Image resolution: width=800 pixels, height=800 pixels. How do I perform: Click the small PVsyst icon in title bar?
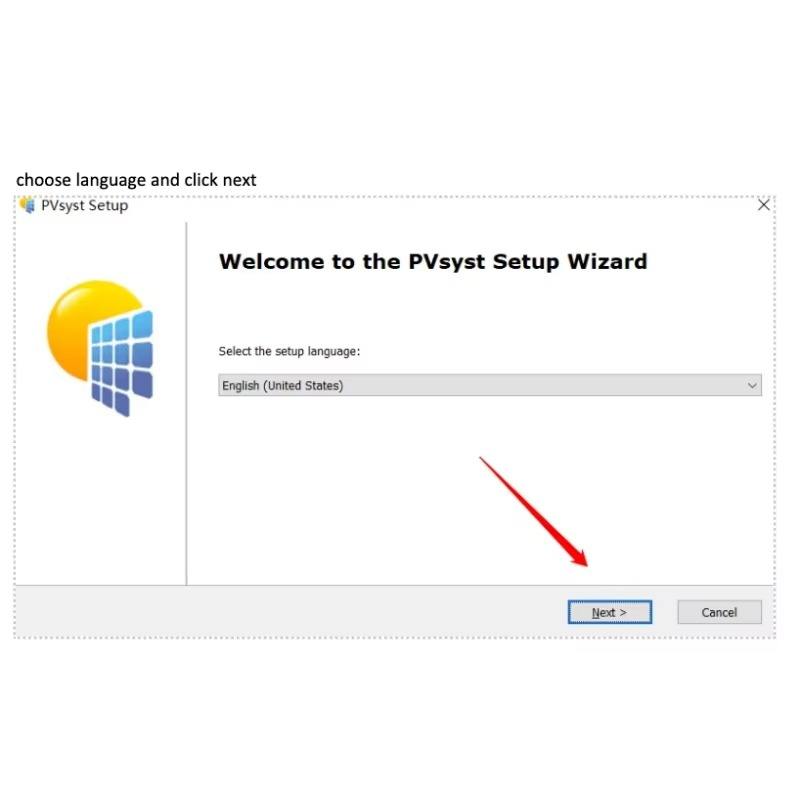coord(28,206)
